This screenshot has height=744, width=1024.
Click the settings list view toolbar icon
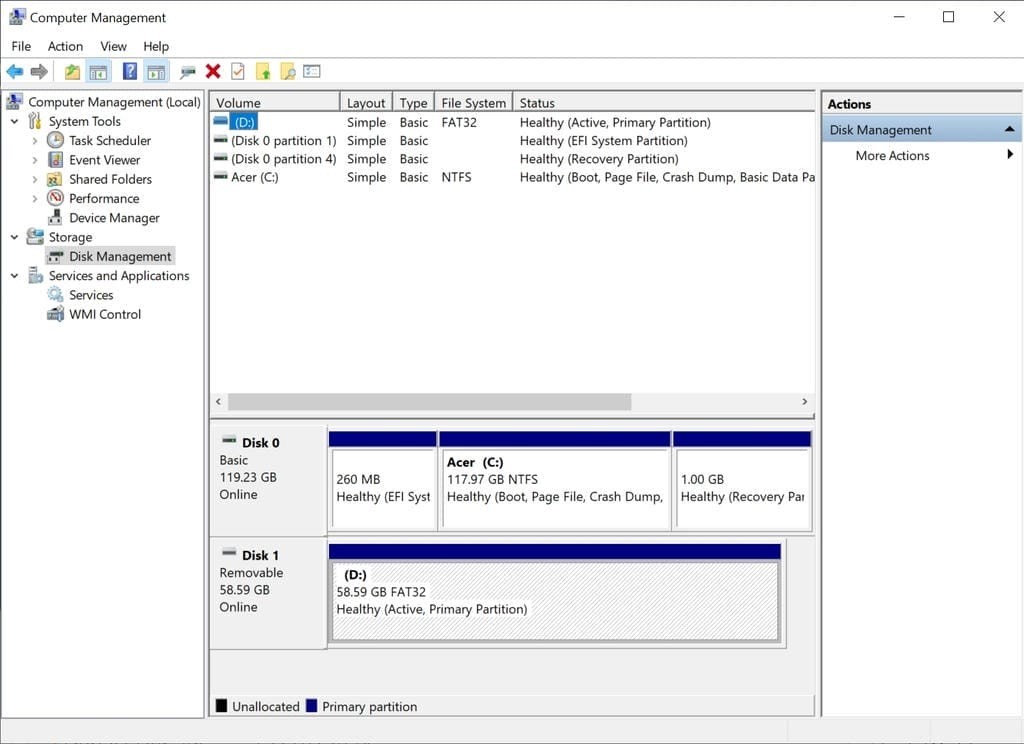point(312,71)
